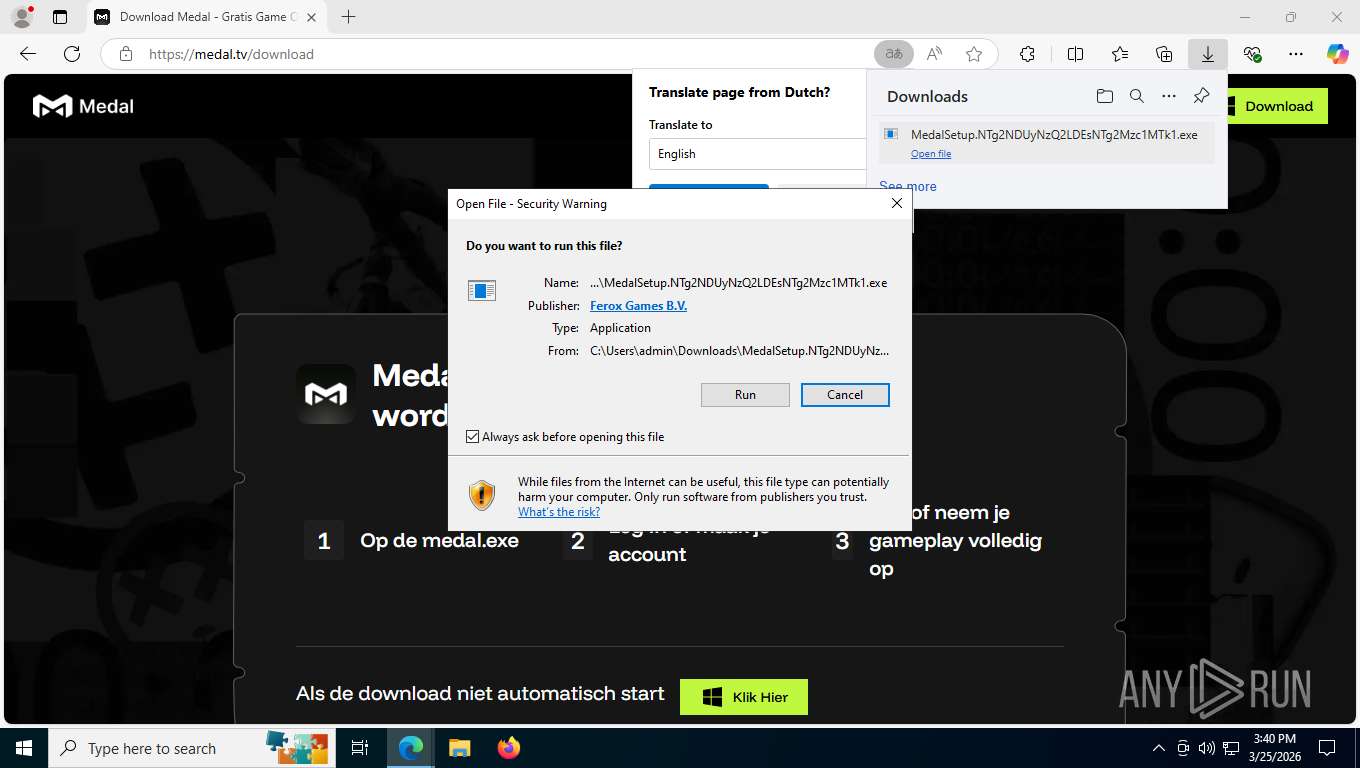Open Copilot icon in Edge toolbar
Viewport: 1360px width, 768px height.
(1338, 54)
